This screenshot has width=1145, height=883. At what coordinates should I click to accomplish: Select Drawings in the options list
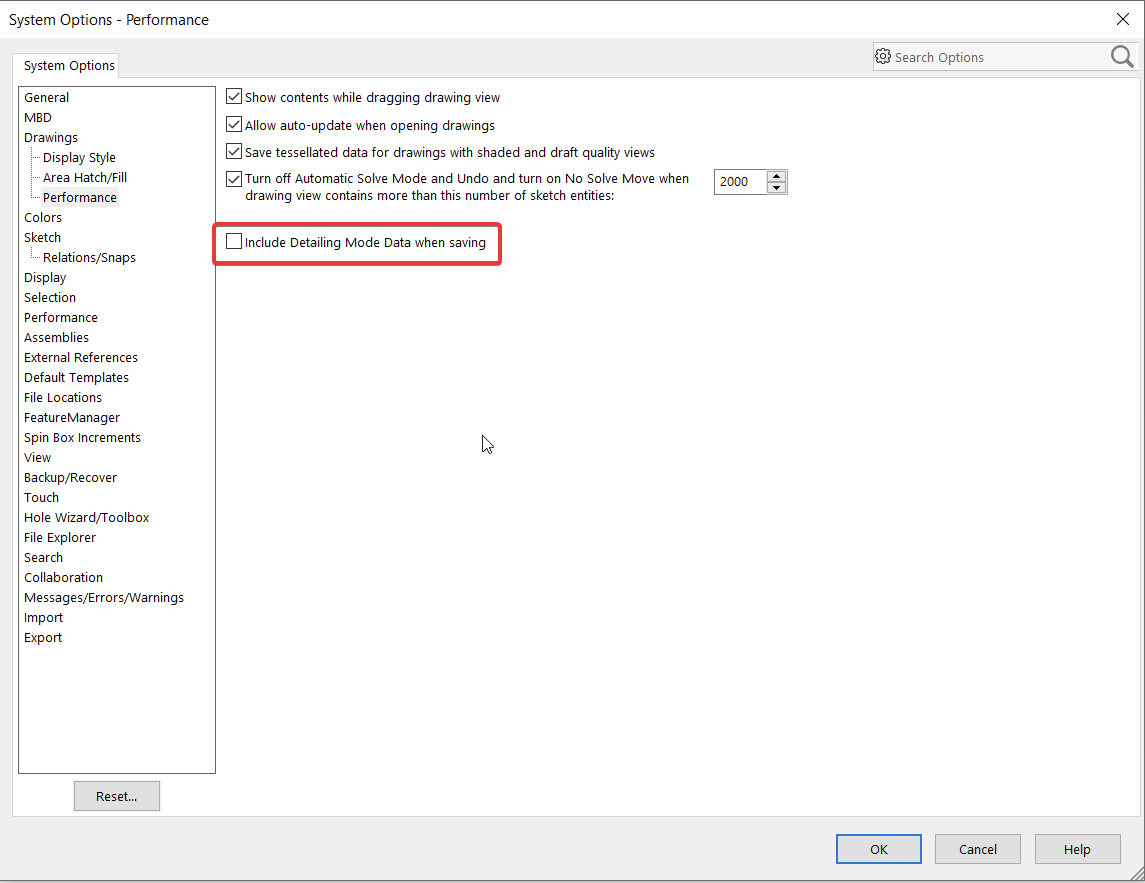50,137
